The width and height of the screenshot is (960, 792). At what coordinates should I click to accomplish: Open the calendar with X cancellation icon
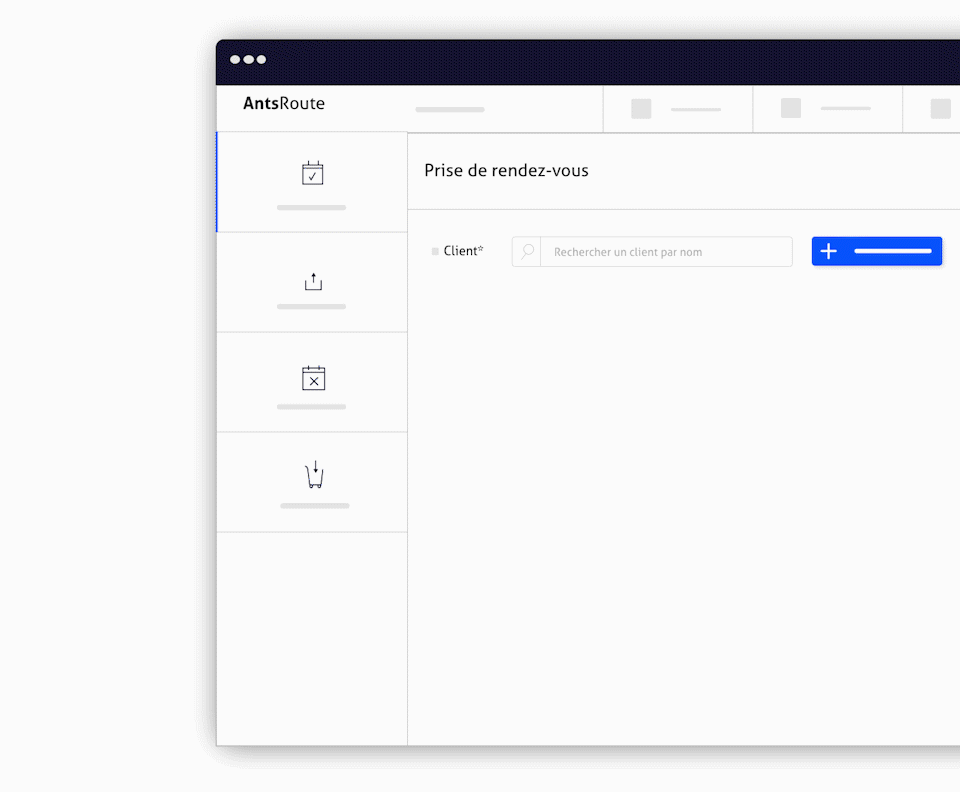point(313,378)
